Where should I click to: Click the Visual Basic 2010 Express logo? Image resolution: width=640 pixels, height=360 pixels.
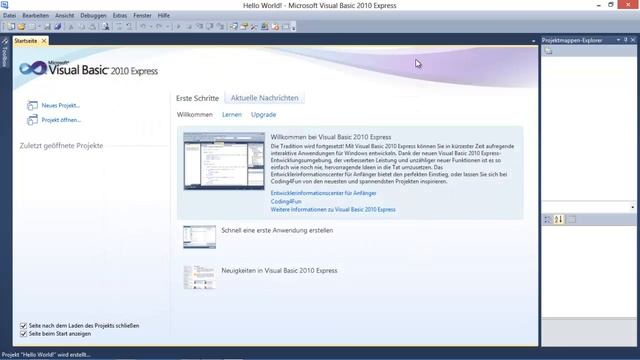pyautogui.click(x=89, y=69)
